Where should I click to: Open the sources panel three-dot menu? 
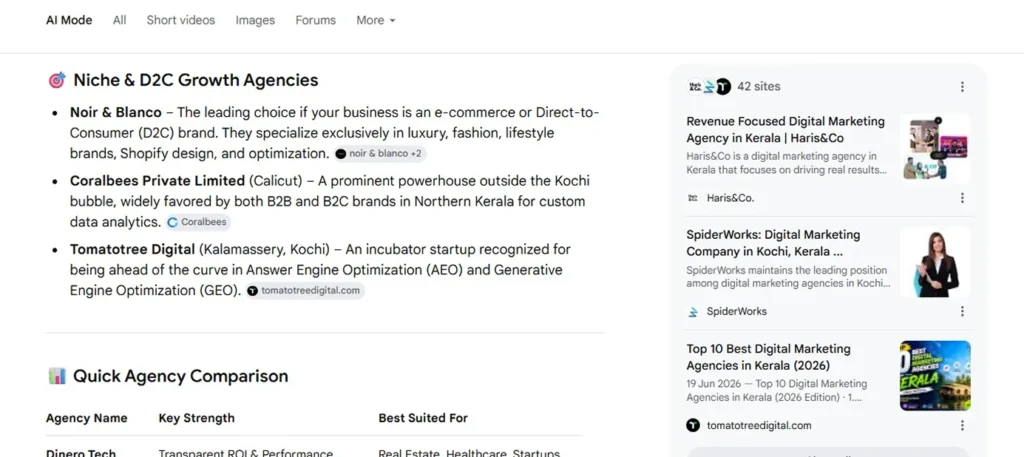click(962, 87)
